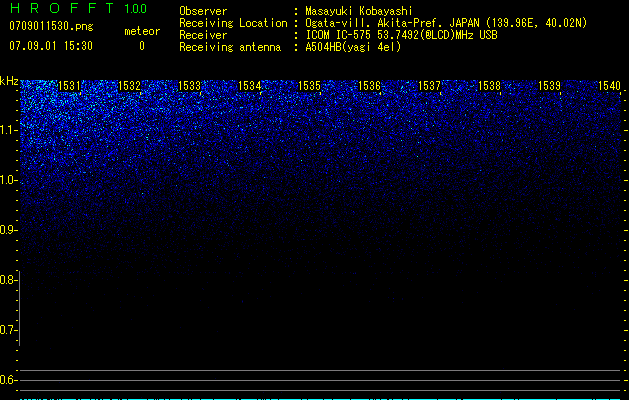Click time marker 1539

click(549, 86)
